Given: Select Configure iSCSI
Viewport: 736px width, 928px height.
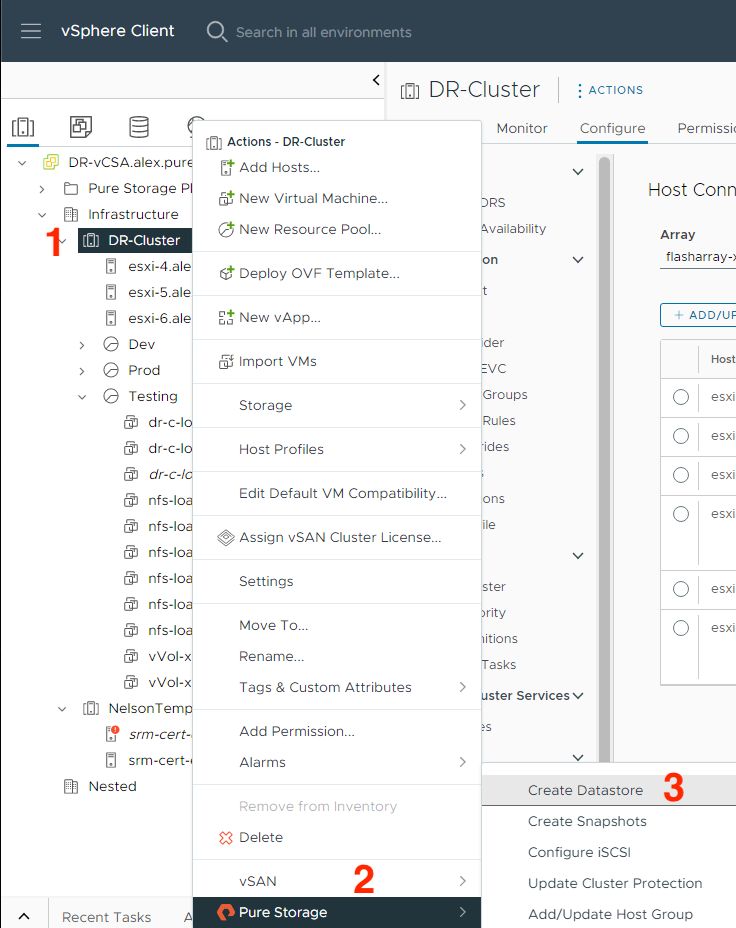Looking at the screenshot, I should pos(579,852).
